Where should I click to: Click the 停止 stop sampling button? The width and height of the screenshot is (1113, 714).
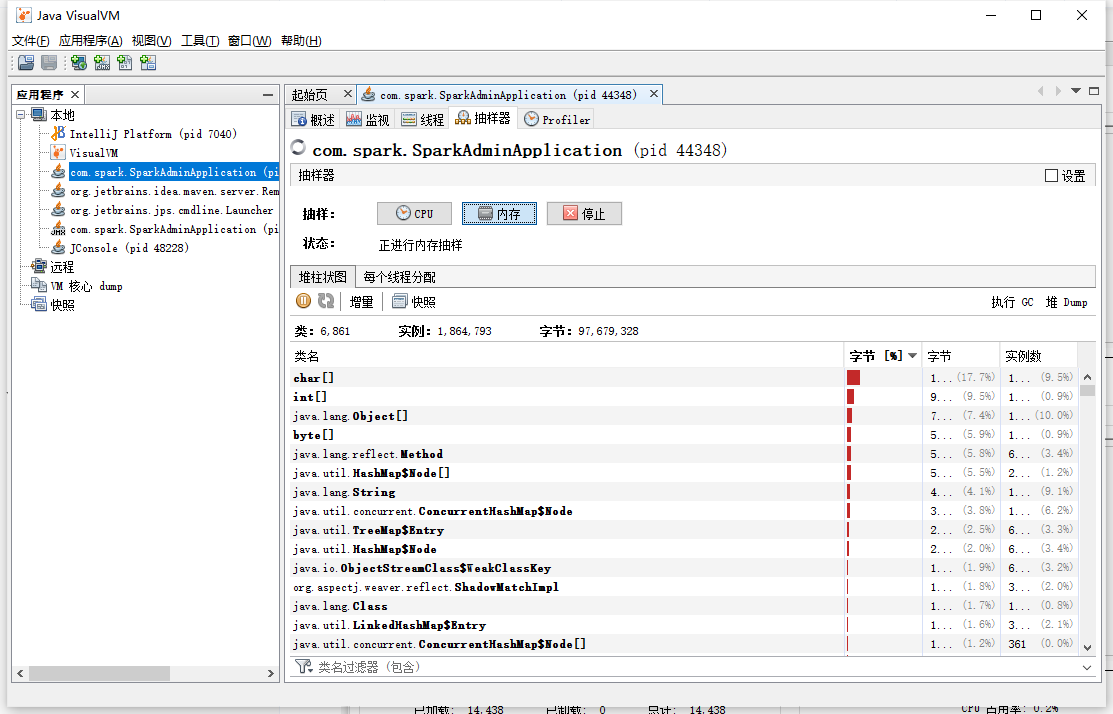coord(584,214)
